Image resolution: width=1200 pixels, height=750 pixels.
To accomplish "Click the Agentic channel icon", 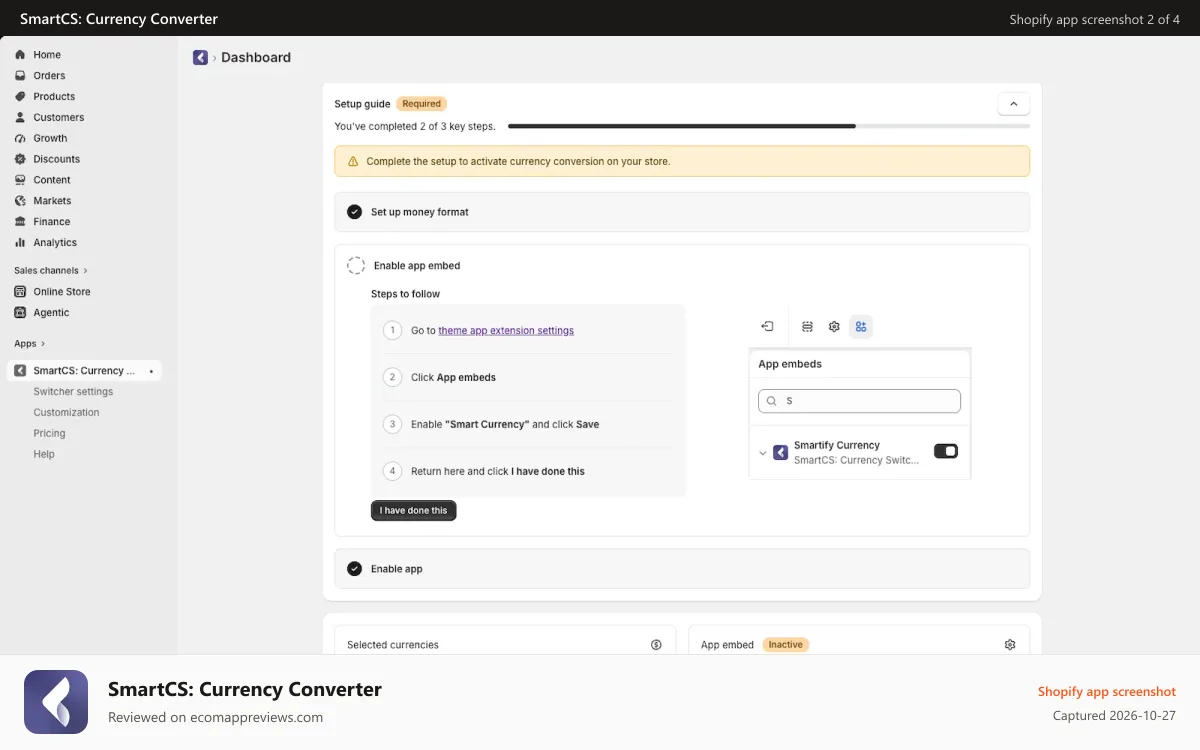I will click(x=20, y=313).
